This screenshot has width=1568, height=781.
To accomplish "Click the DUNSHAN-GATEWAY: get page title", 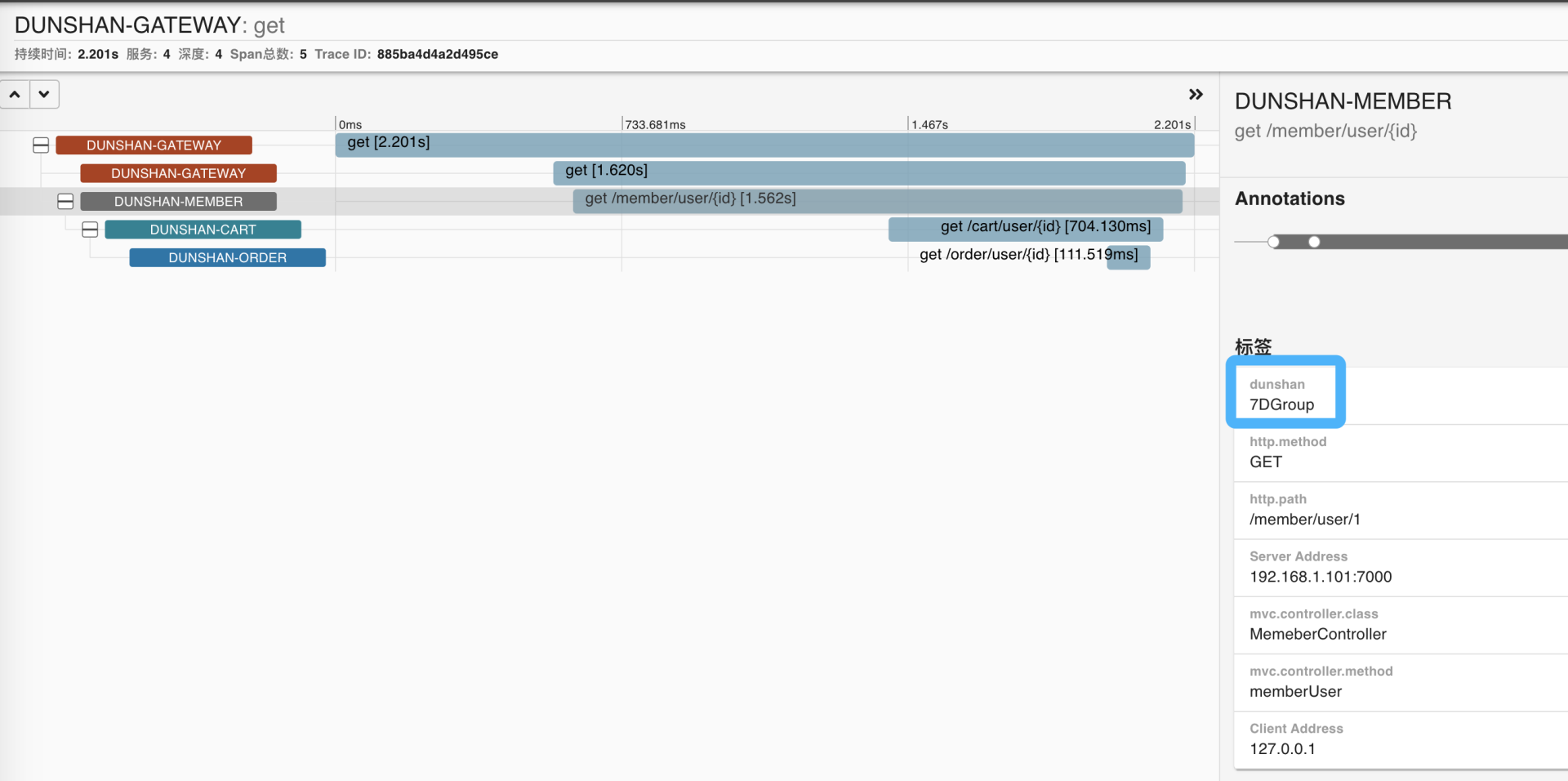I will click(x=149, y=25).
